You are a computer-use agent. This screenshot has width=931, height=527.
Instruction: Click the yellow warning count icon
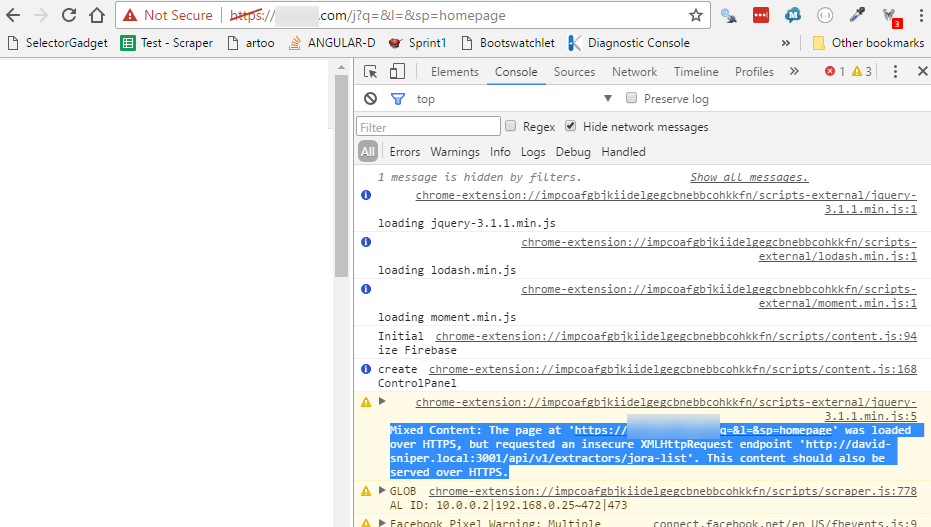[857, 71]
